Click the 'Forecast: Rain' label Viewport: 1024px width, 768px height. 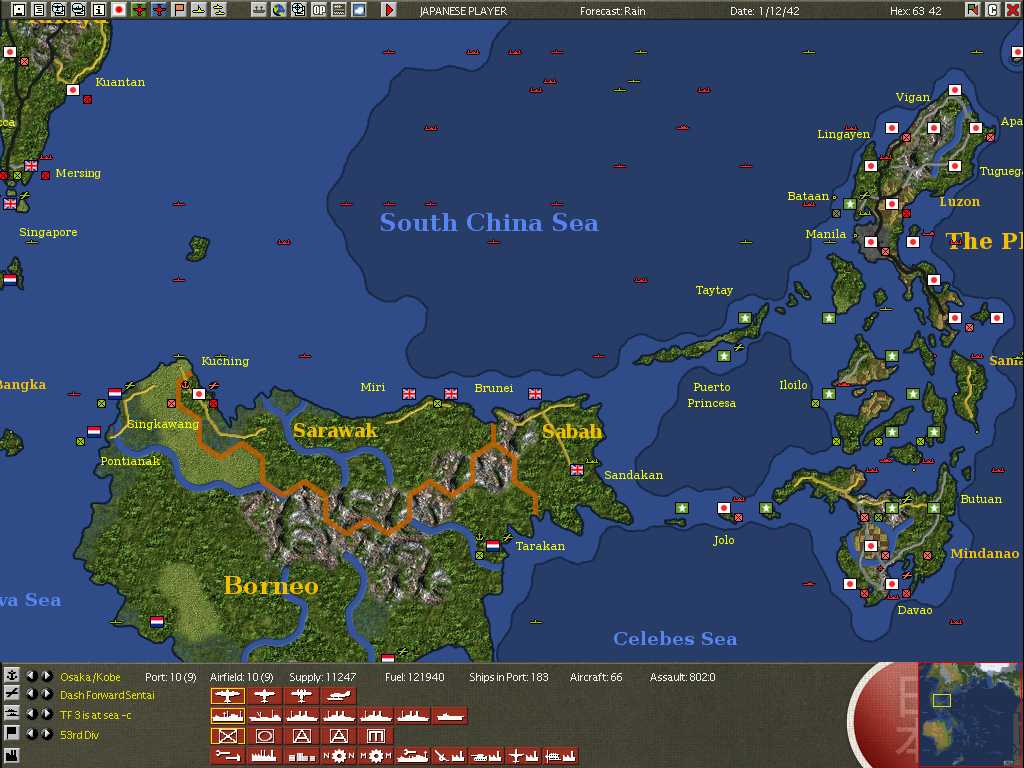(613, 11)
